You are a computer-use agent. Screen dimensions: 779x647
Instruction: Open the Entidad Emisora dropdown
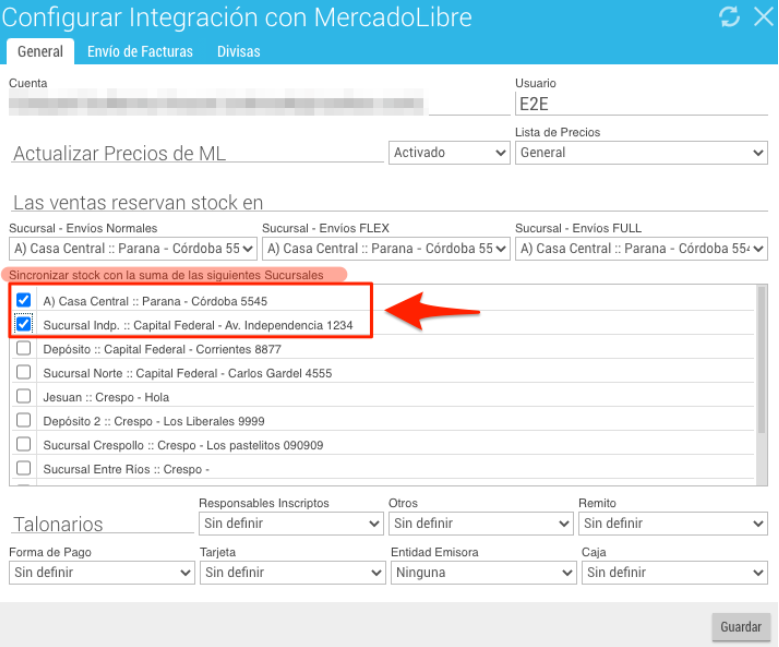[x=483, y=573]
